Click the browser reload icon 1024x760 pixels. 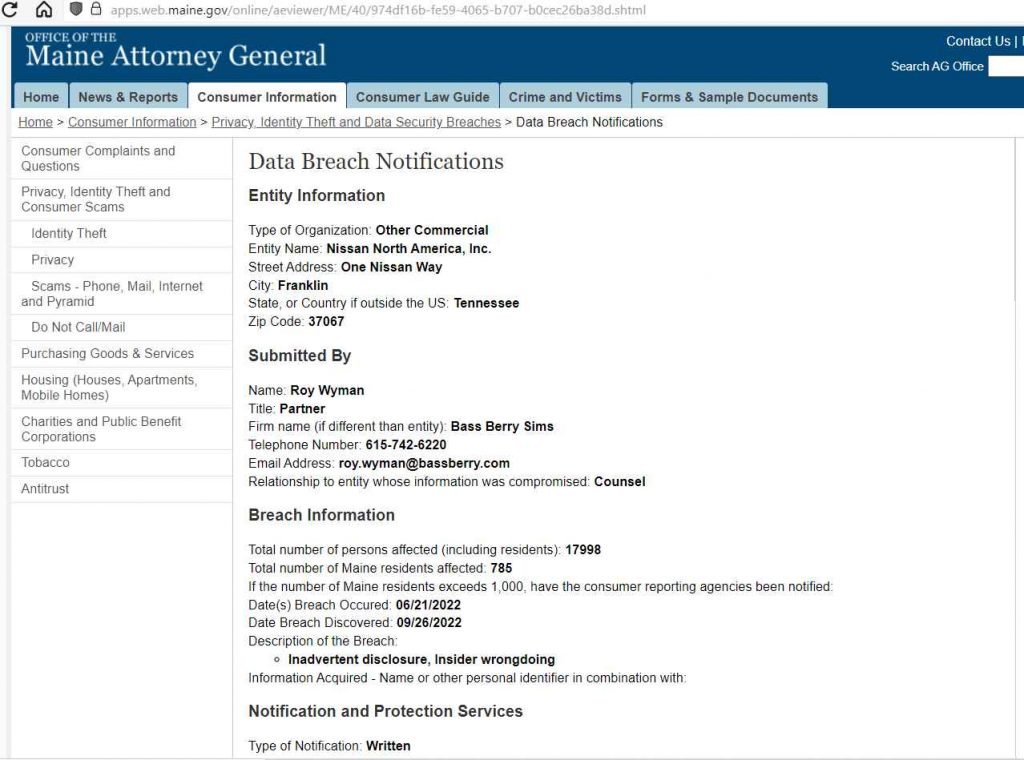[9, 9]
